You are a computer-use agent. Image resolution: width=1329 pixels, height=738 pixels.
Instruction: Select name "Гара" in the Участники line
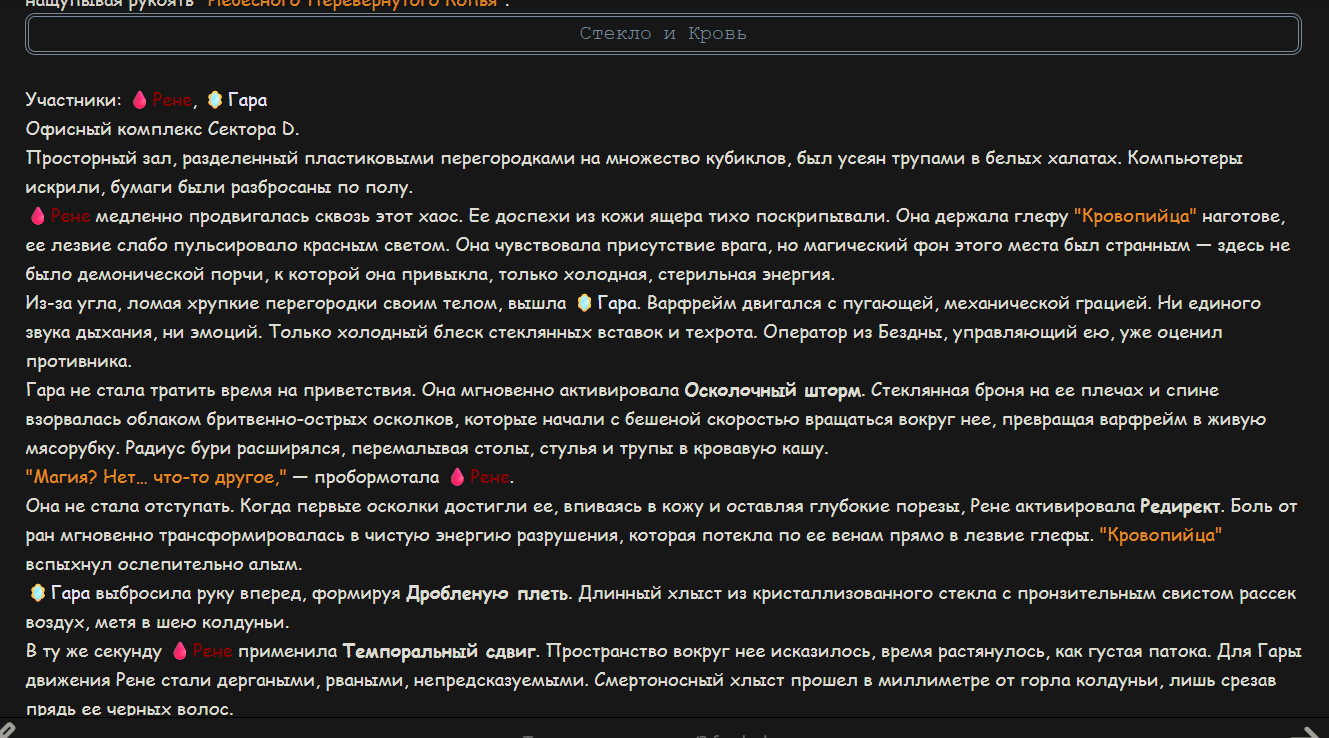pyautogui.click(x=247, y=100)
